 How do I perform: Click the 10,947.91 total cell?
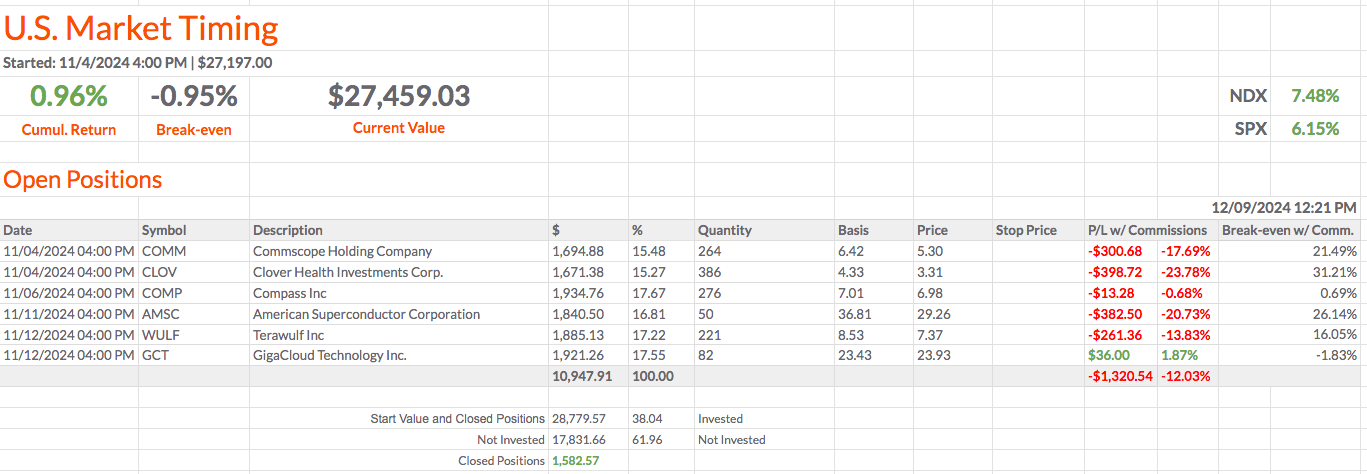click(581, 376)
